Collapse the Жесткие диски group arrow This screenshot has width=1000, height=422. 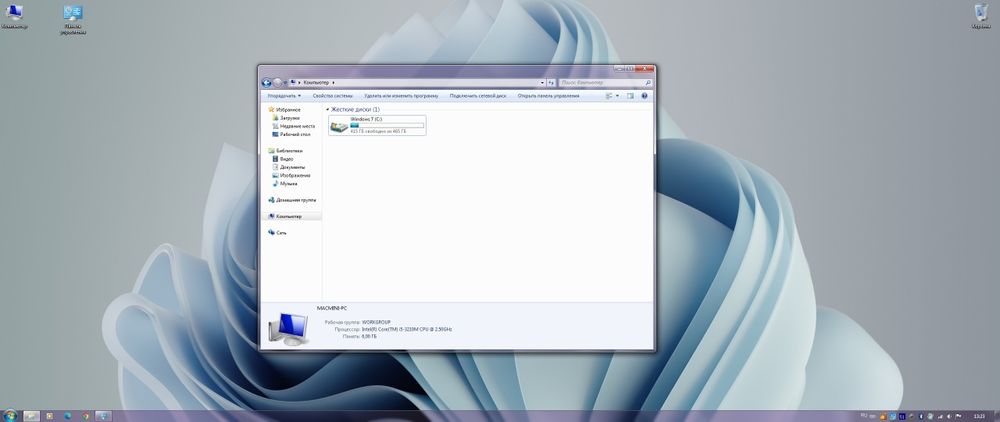[x=327, y=110]
